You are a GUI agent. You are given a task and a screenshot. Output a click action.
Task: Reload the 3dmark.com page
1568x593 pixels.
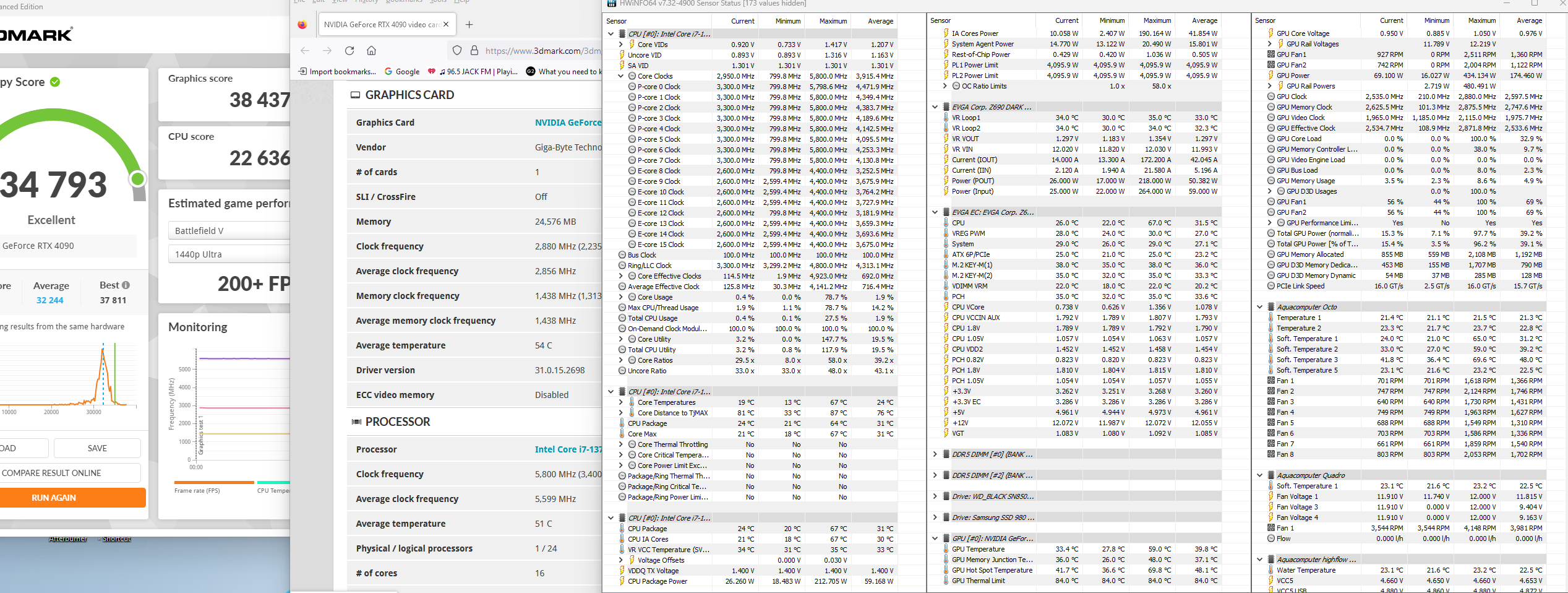click(x=349, y=51)
